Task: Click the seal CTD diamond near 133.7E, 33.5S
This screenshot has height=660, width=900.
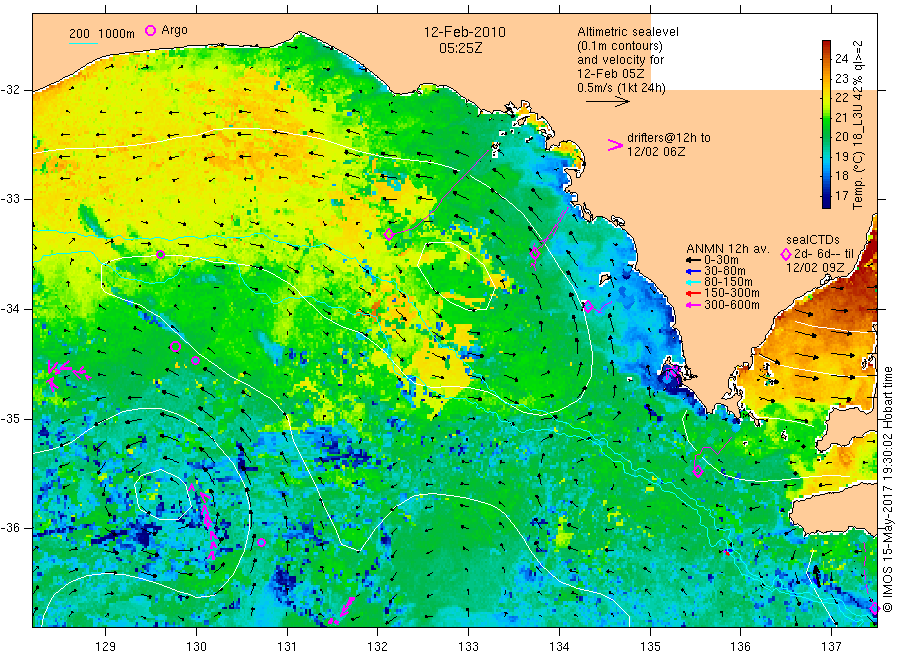Action: pos(536,253)
